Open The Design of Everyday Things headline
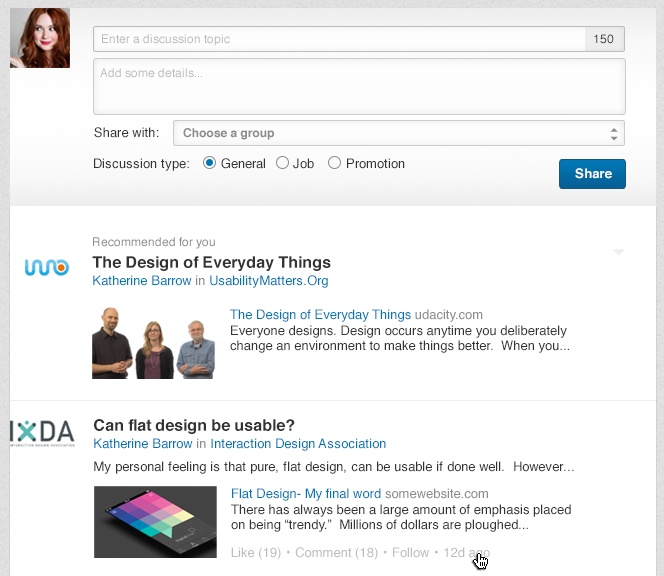The image size is (664, 576). click(x=211, y=263)
